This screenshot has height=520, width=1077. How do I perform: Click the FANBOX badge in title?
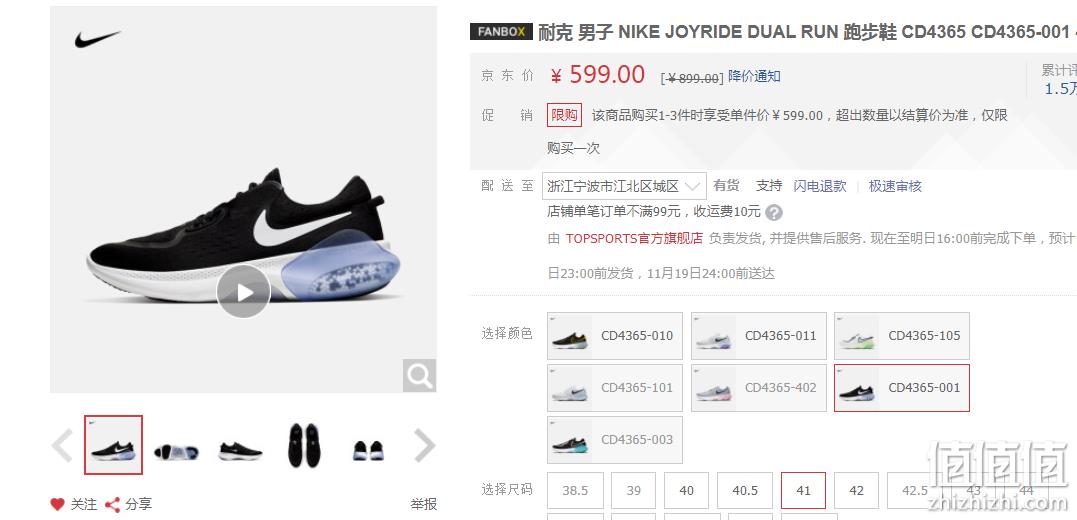pos(501,32)
